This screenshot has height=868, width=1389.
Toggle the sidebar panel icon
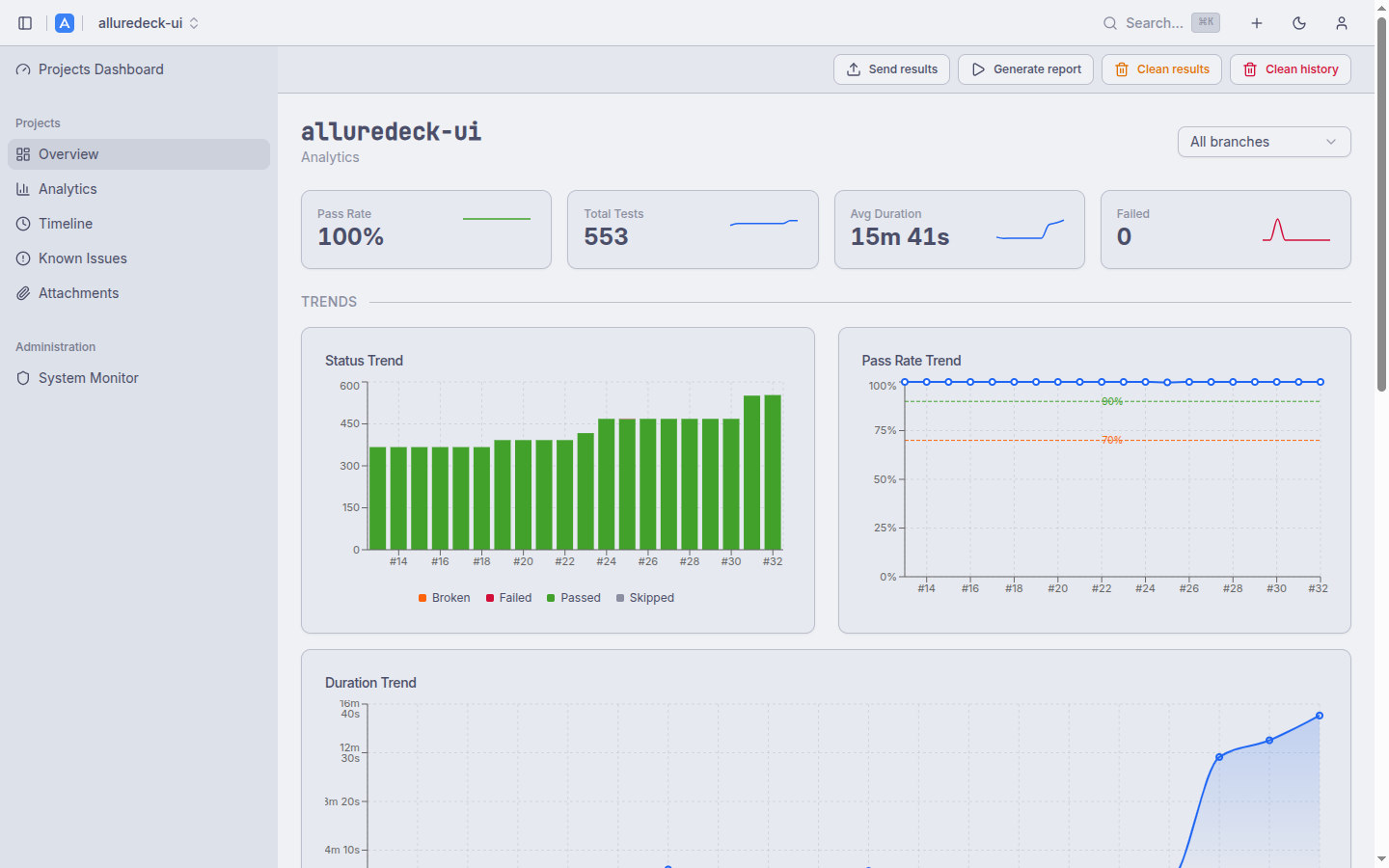coord(25,23)
